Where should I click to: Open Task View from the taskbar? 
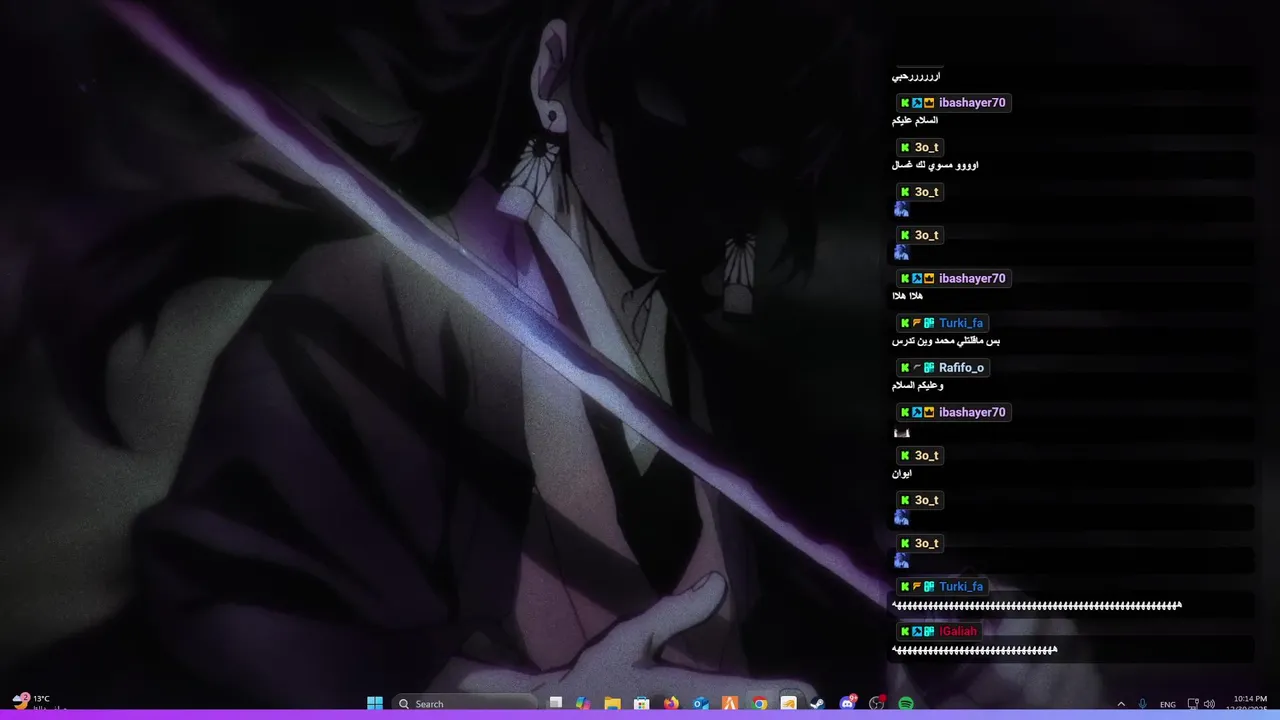coord(556,703)
